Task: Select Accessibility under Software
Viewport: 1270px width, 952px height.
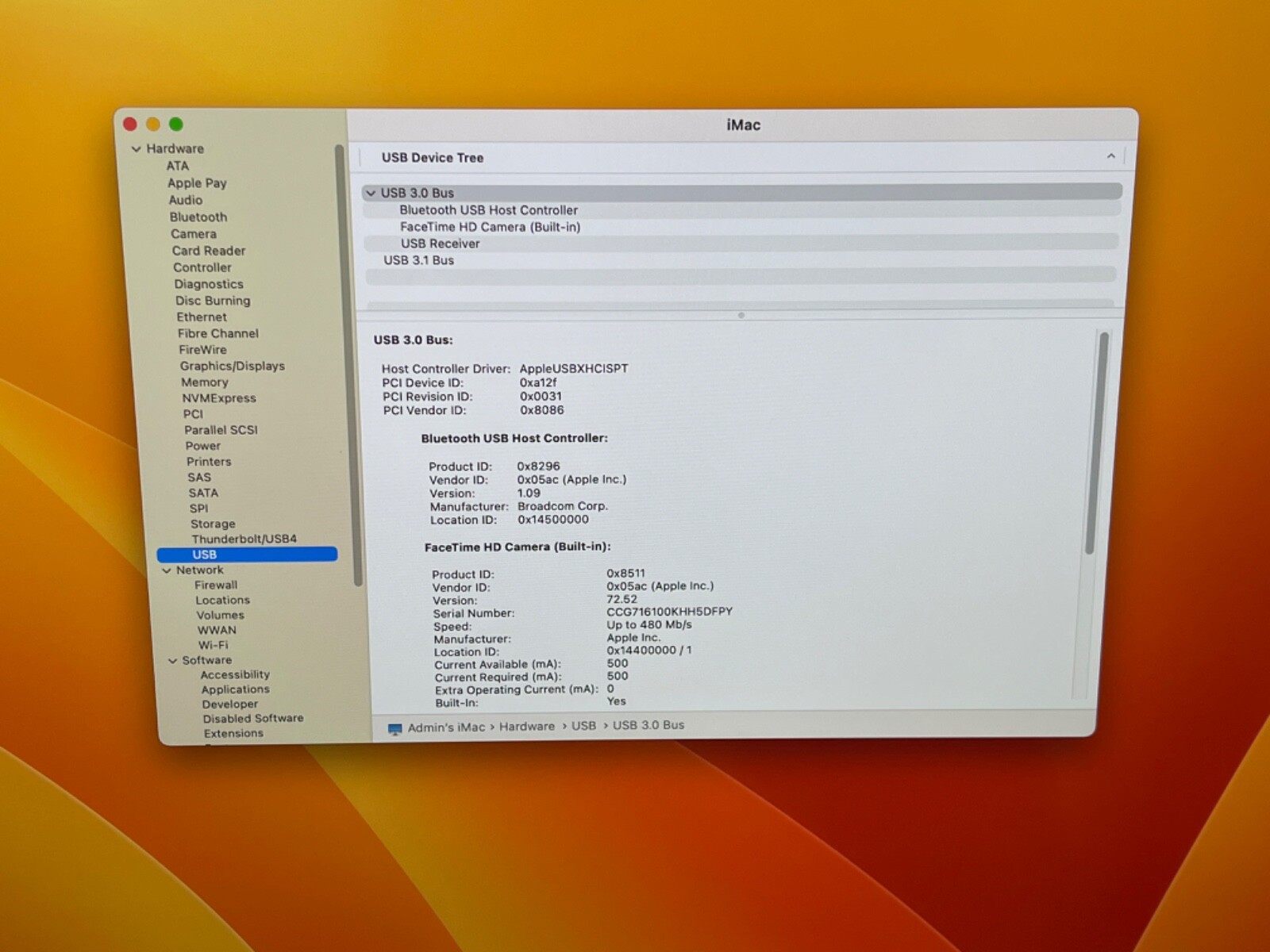Action: [234, 675]
